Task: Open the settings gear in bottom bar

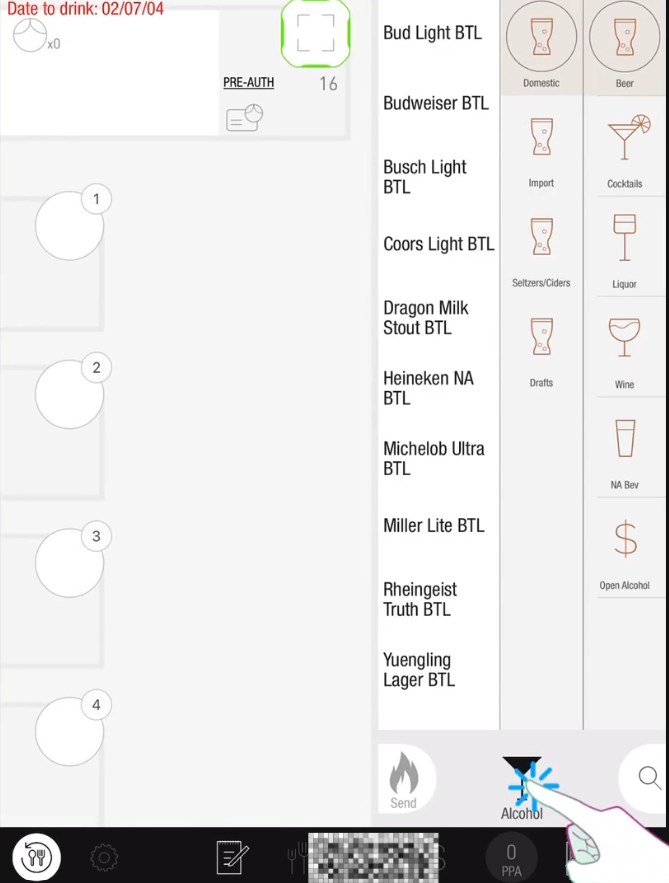Action: [104, 857]
